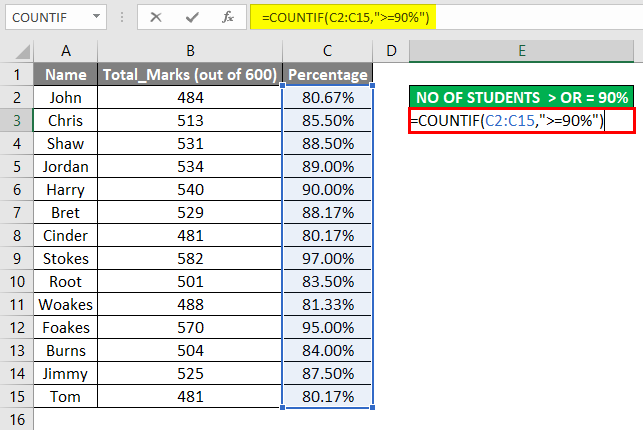Select the cell with Woakes

(66, 305)
